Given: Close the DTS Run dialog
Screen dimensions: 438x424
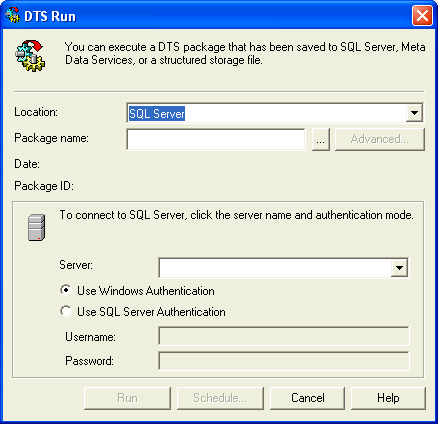Looking at the screenshot, I should click(422, 16).
